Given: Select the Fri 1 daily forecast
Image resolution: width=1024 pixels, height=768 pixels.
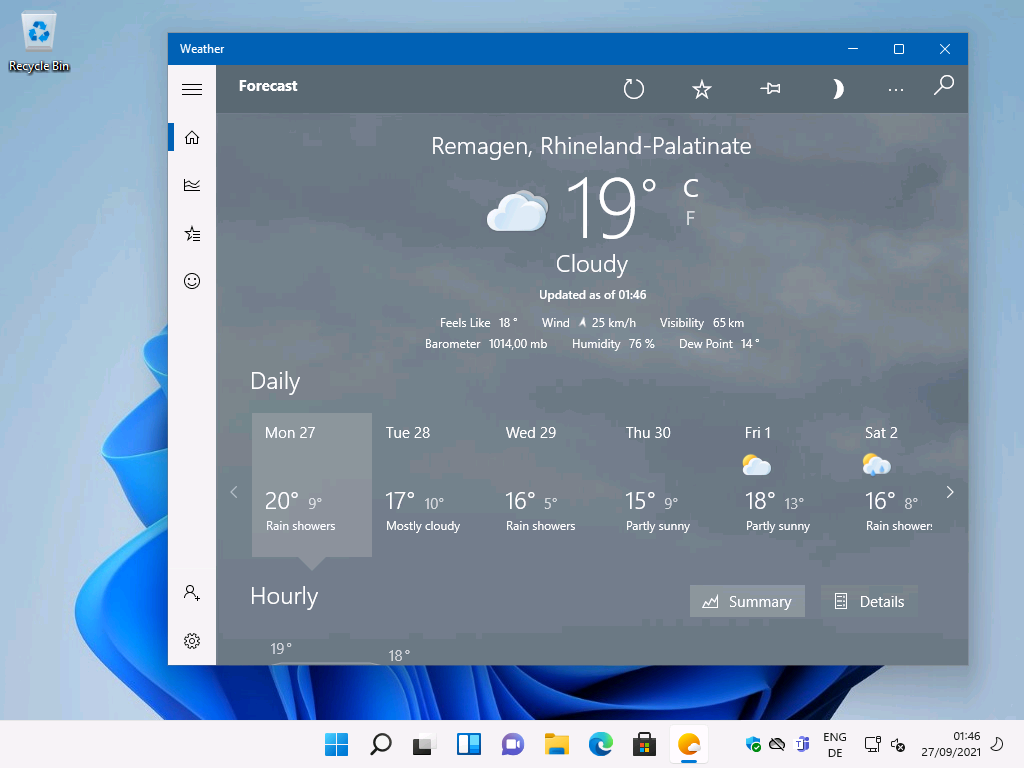Looking at the screenshot, I should [x=793, y=485].
